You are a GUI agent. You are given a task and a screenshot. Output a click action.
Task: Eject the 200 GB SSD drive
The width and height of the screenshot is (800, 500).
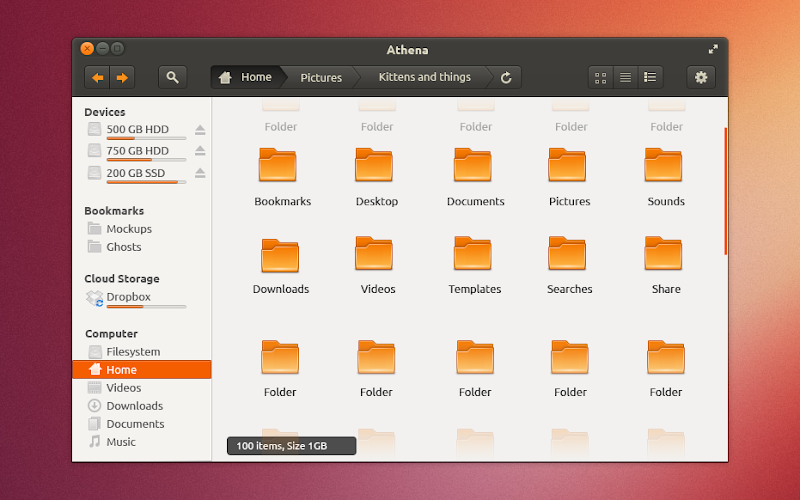pyautogui.click(x=200, y=173)
